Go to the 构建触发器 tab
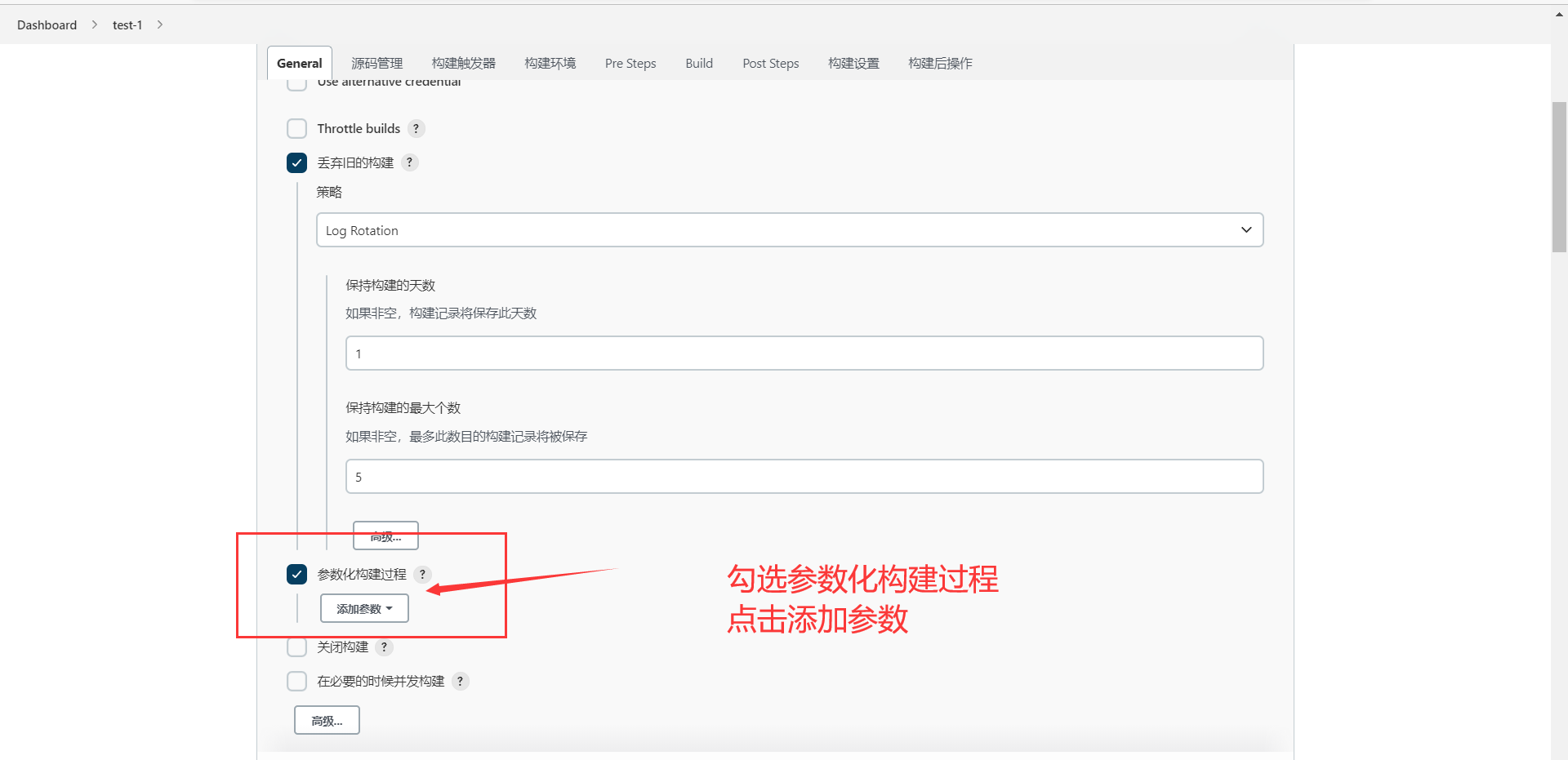Image resolution: width=1568 pixels, height=760 pixels. tap(464, 63)
